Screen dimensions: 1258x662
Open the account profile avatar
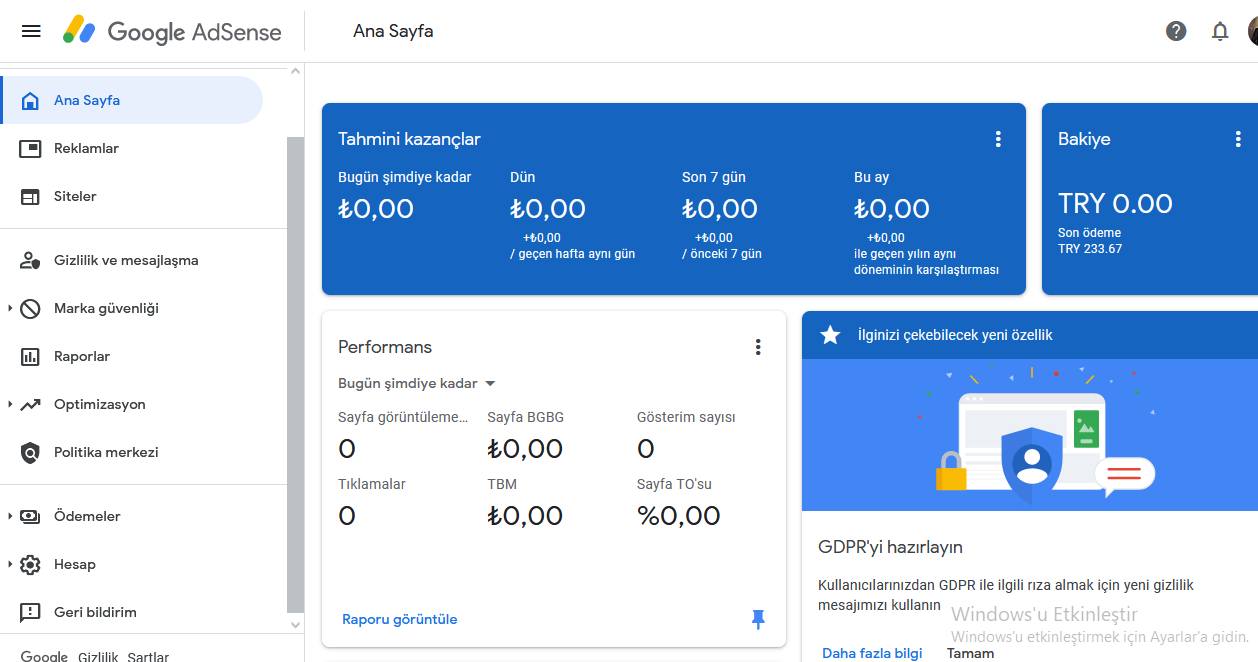point(1253,31)
